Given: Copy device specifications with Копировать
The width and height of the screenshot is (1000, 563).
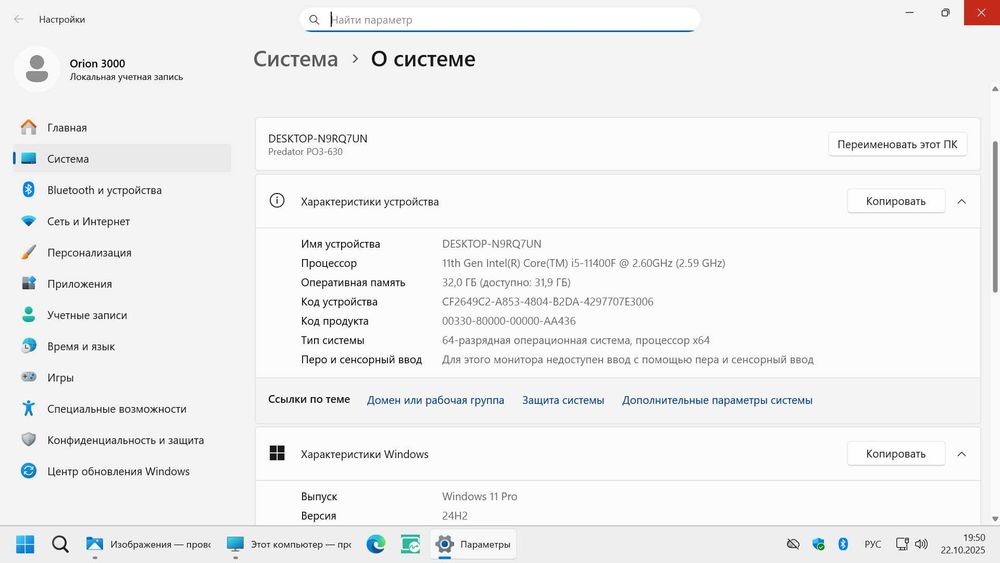Looking at the screenshot, I should click(x=895, y=201).
